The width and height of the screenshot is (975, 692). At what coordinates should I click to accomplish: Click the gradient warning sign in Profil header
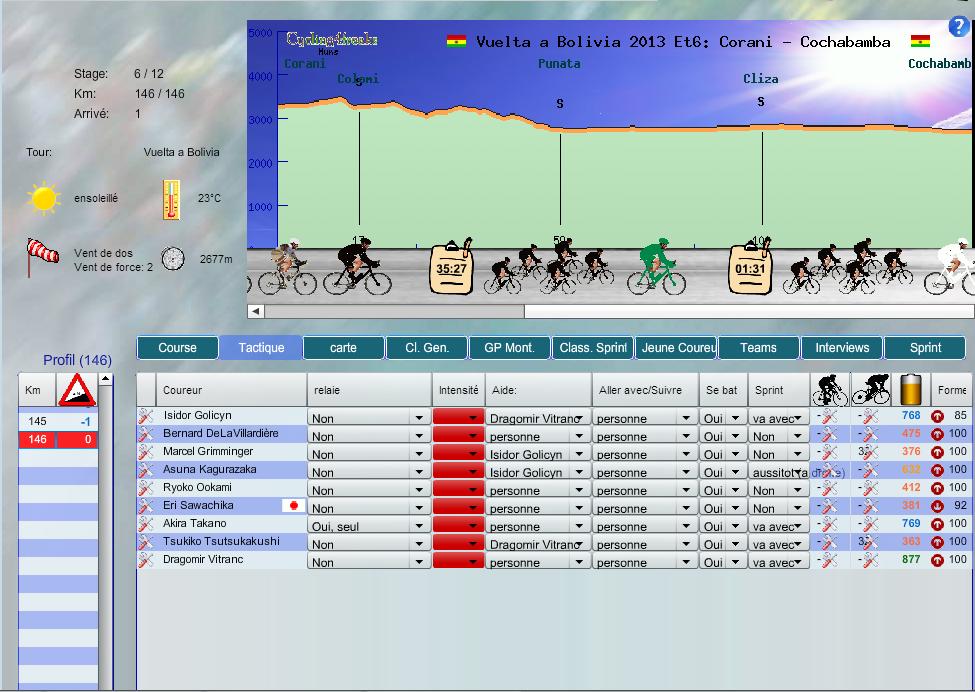(x=76, y=391)
